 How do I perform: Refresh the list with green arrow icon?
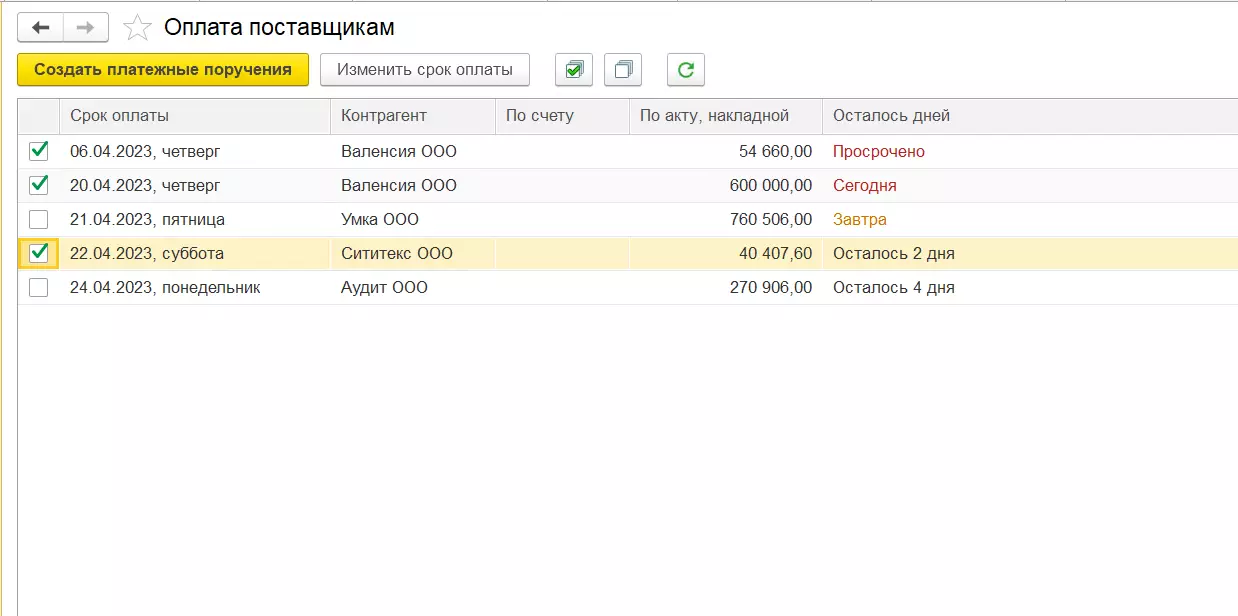click(686, 70)
